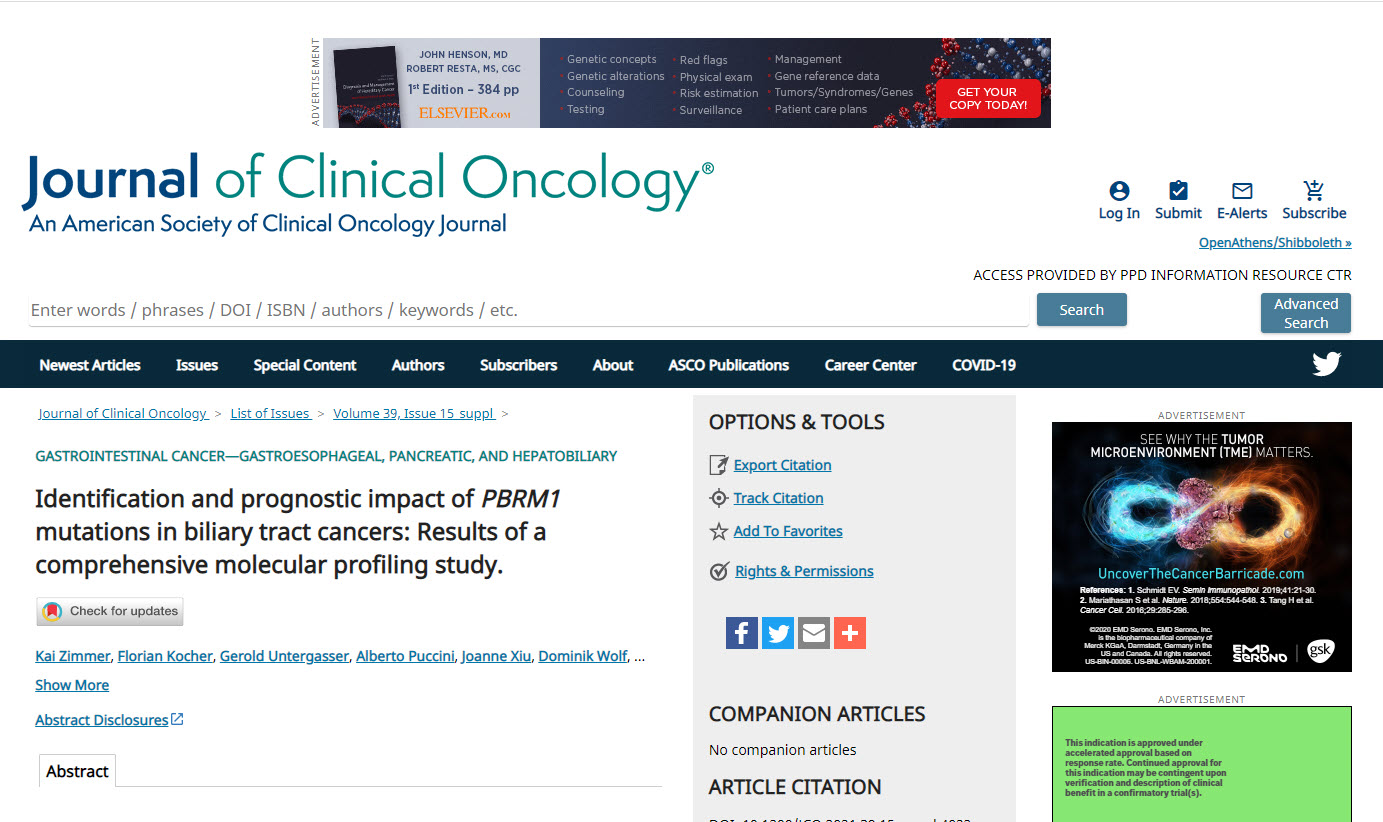Click the Rights & Permissions checkmark icon
This screenshot has height=822, width=1383.
click(719, 571)
